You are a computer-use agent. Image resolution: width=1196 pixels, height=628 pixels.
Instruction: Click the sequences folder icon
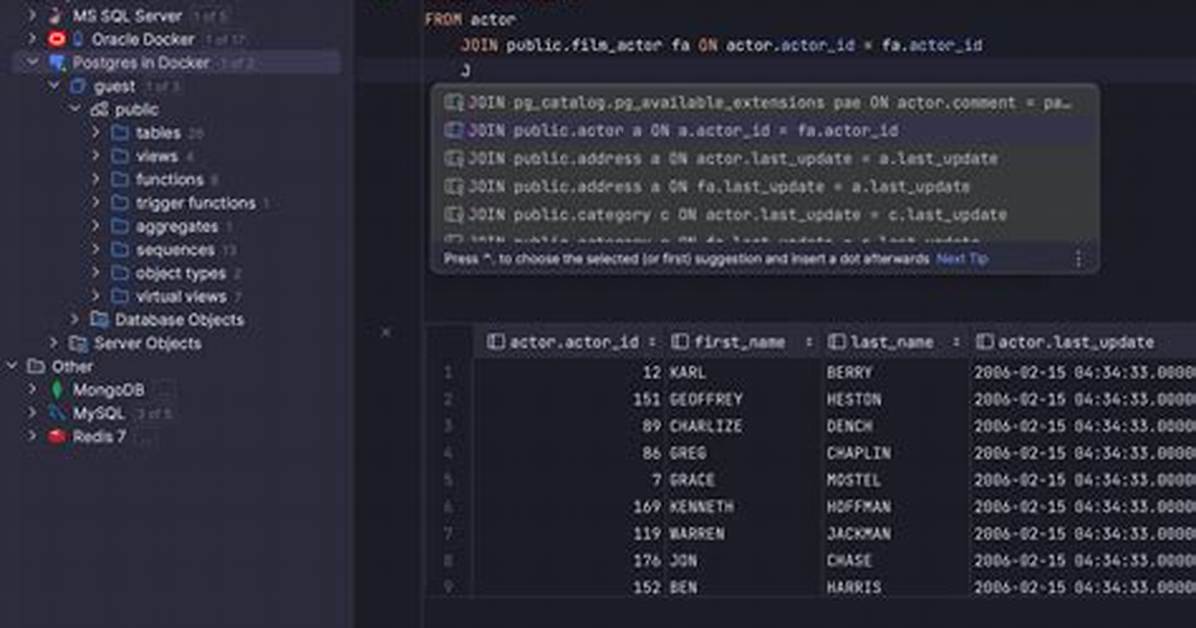click(x=120, y=250)
